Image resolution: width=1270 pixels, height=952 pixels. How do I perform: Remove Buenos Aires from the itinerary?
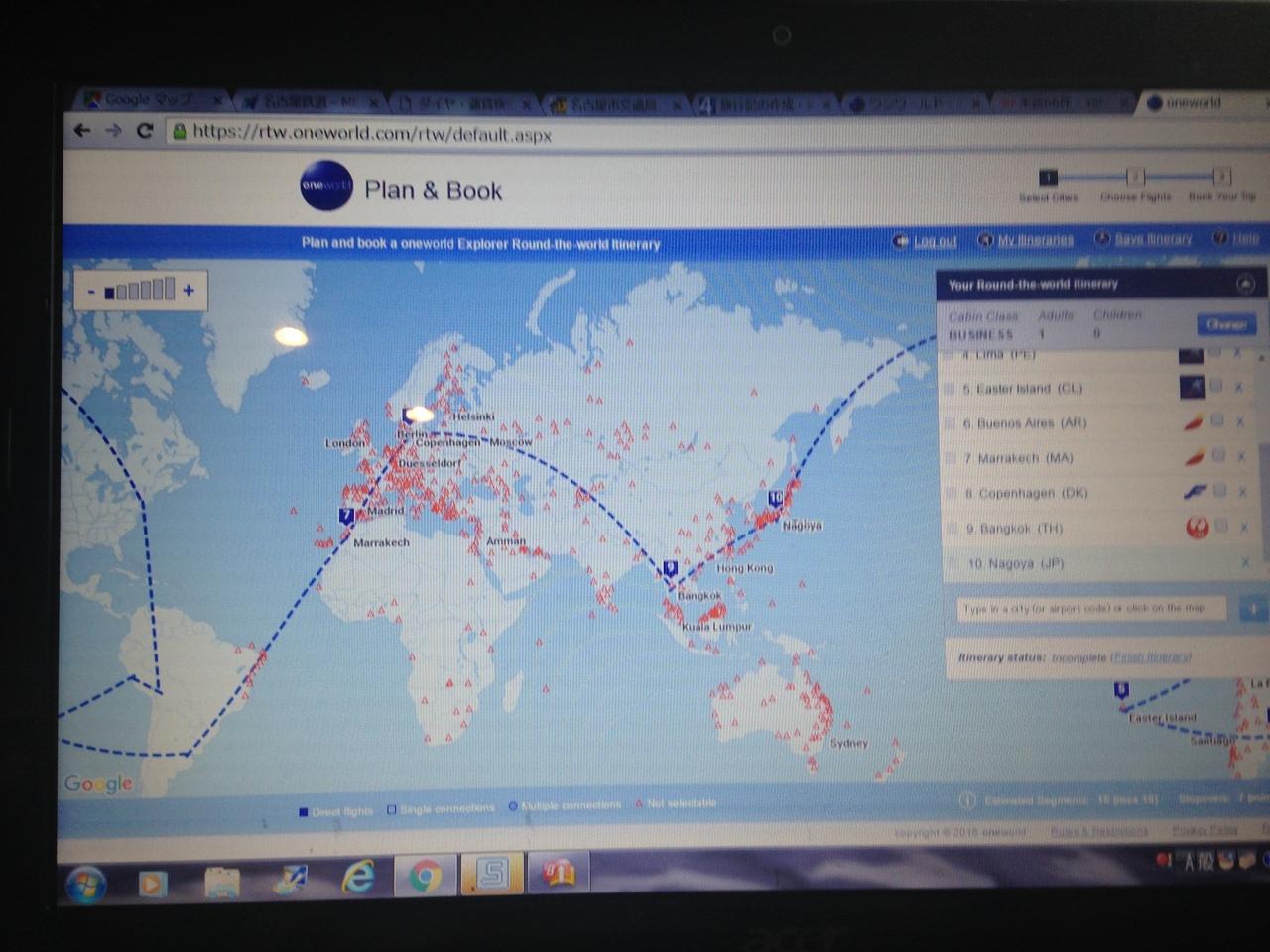click(1239, 422)
